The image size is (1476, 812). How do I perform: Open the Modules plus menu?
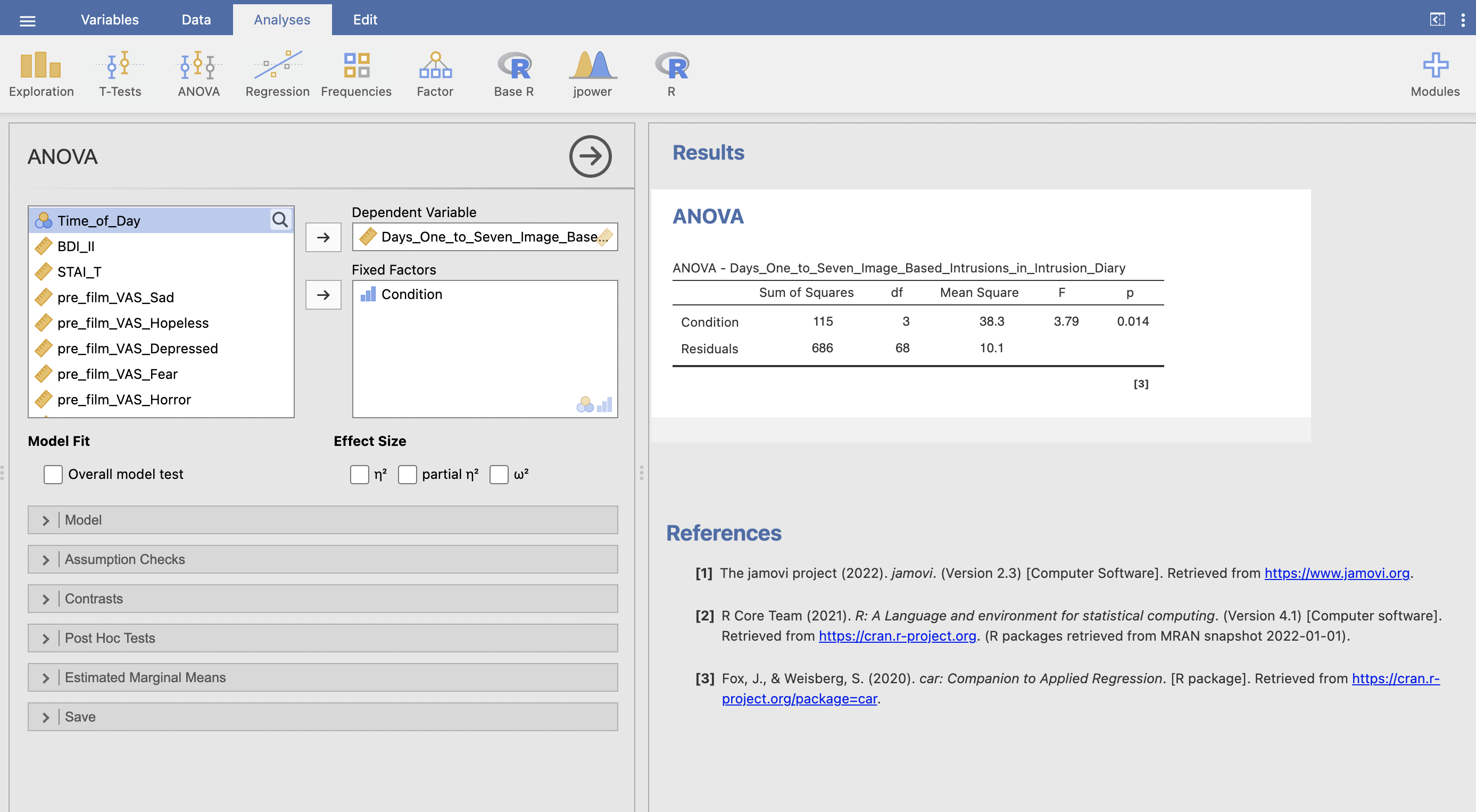(1434, 74)
